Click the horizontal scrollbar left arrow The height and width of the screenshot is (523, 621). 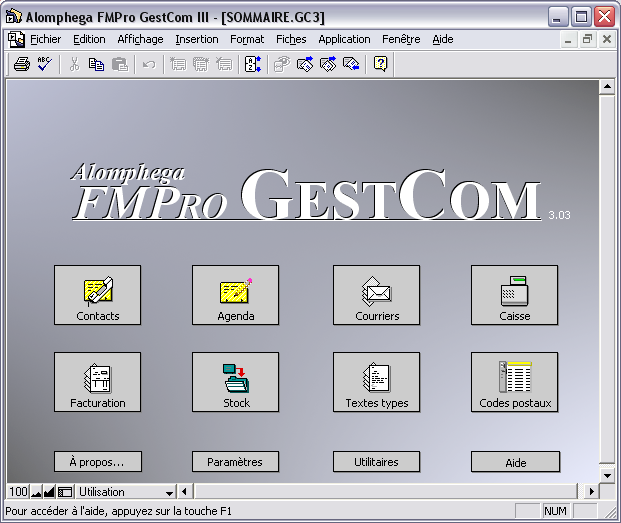click(184, 492)
